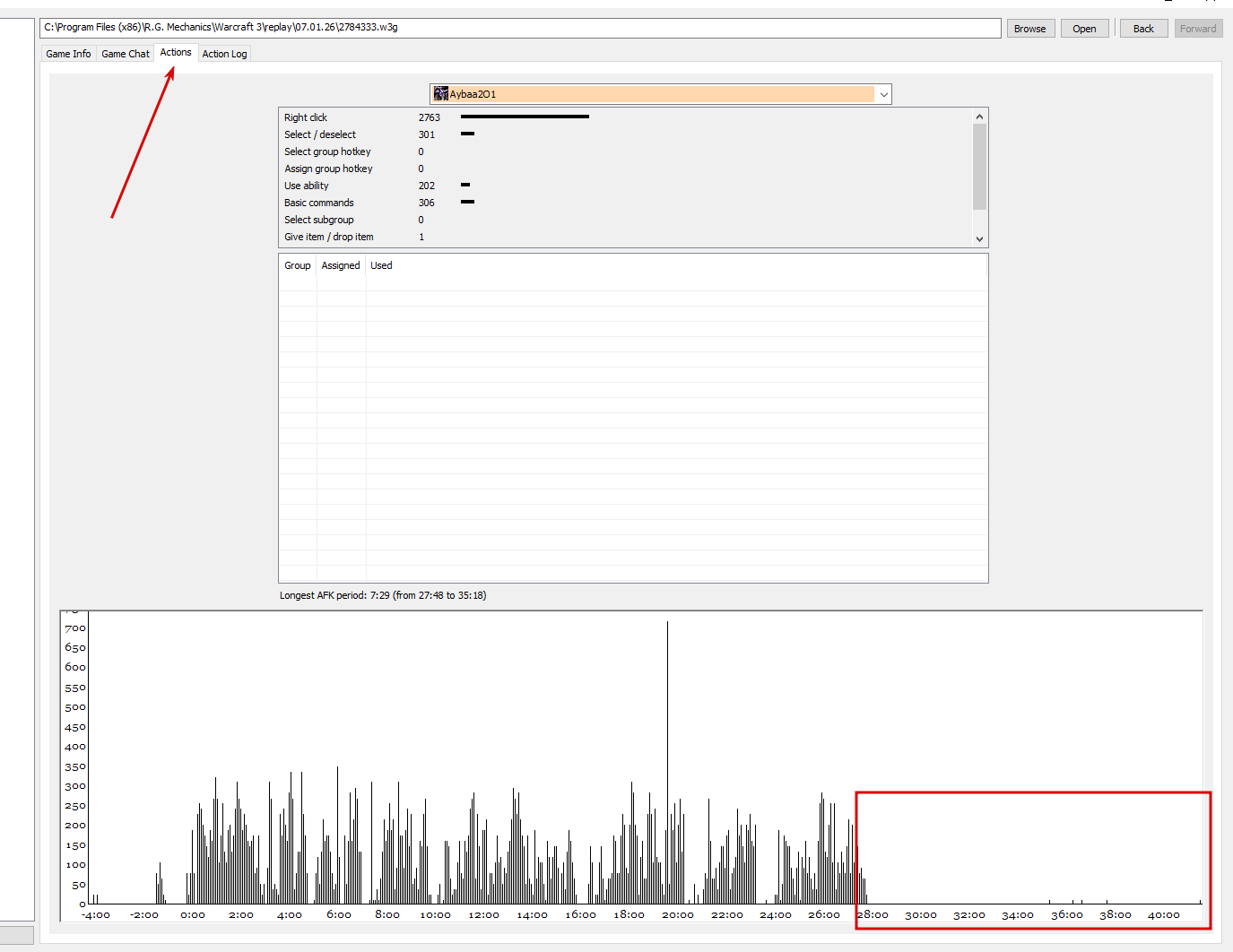Click the 700 value on graph y-axis
The height and width of the screenshot is (952, 1233).
tap(75, 628)
